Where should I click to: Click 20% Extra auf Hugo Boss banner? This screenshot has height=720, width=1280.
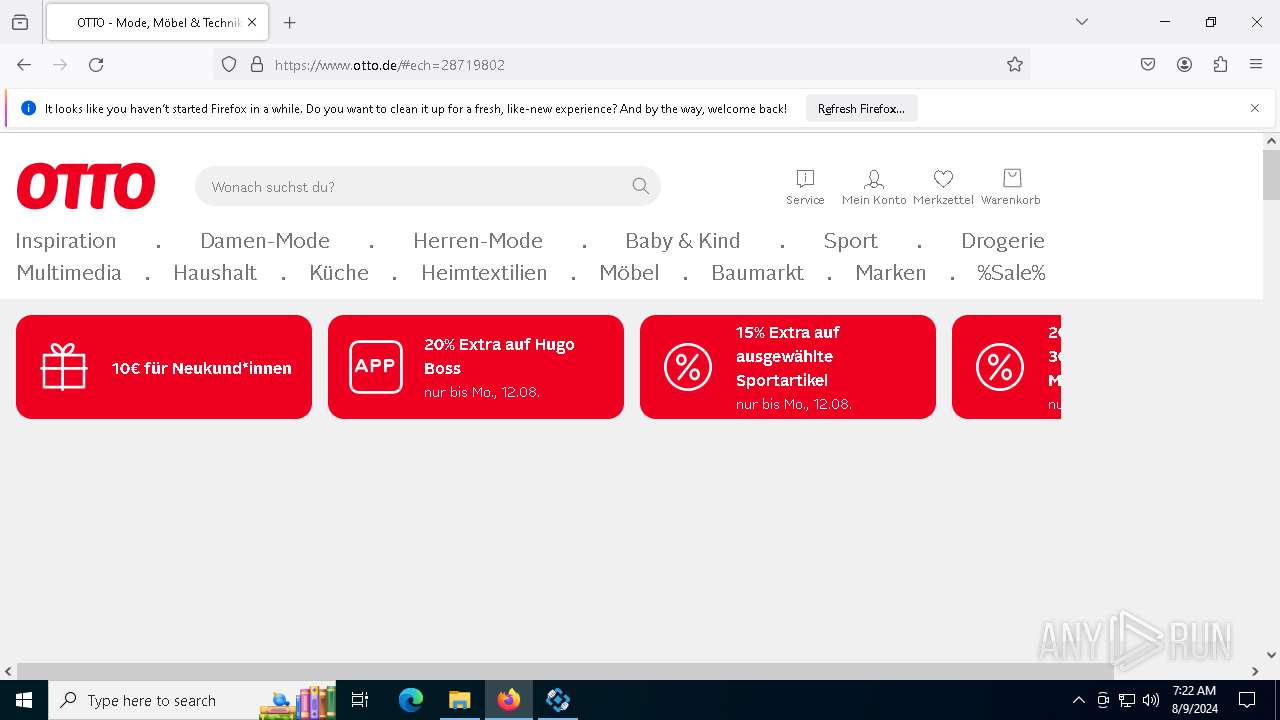pos(476,367)
